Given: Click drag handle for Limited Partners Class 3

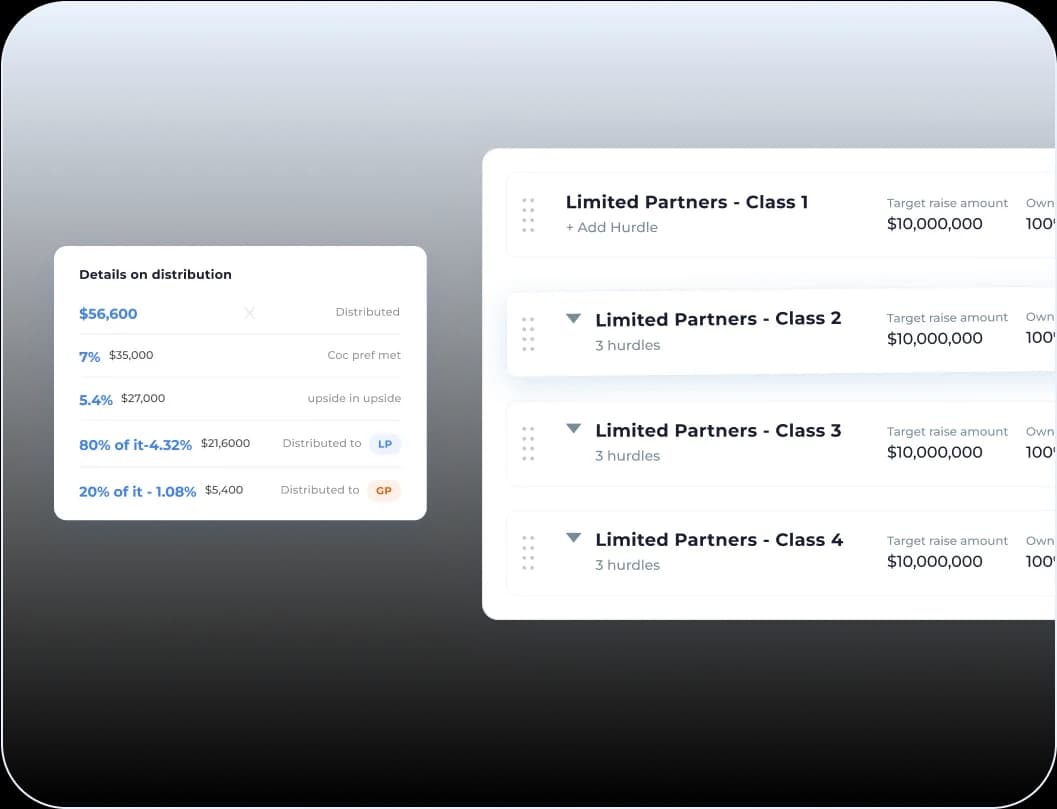Looking at the screenshot, I should [528, 444].
